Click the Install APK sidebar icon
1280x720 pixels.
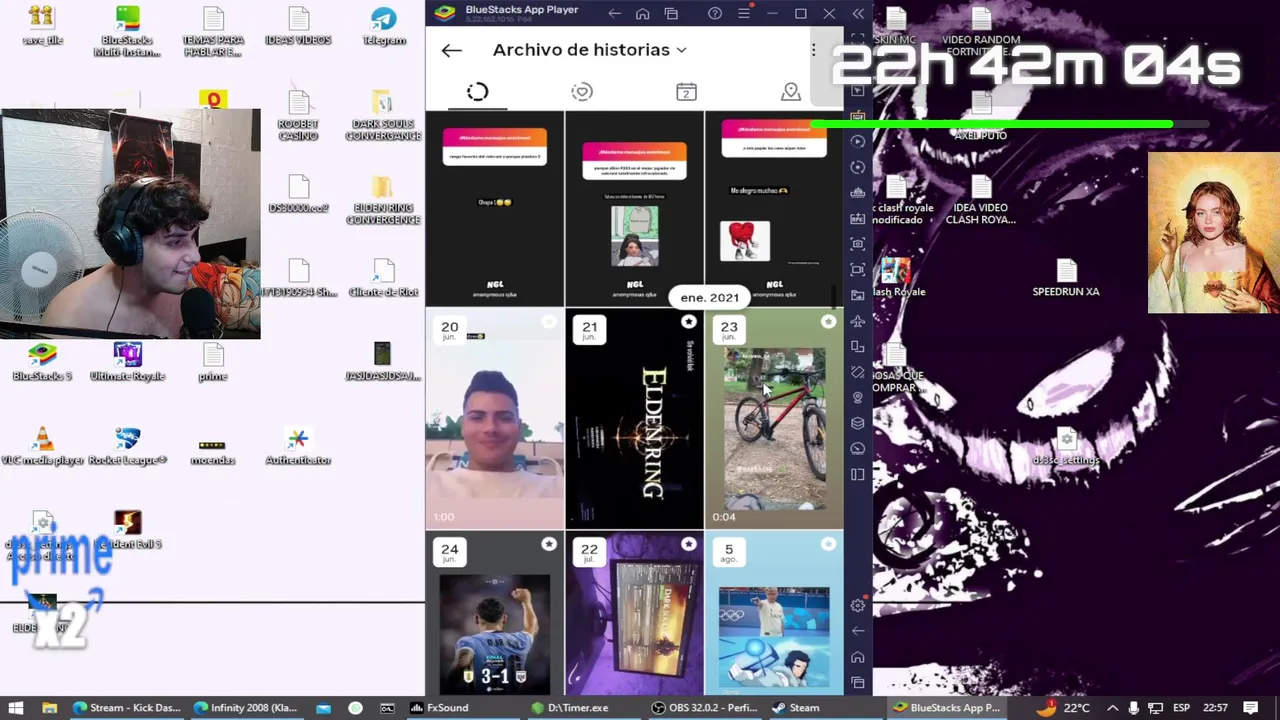click(x=858, y=219)
